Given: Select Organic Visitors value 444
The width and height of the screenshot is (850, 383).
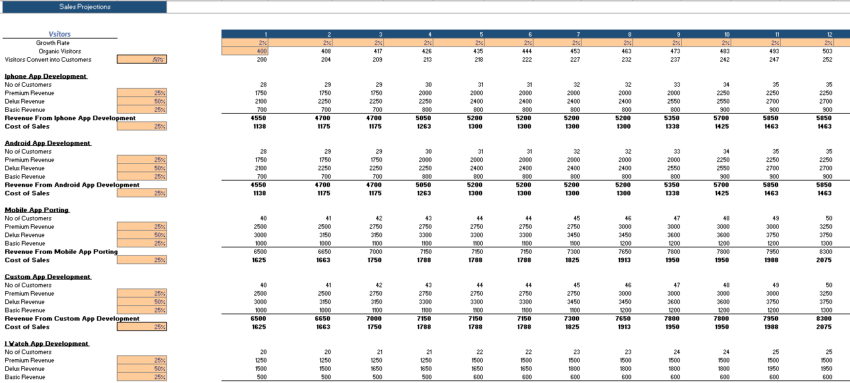Looking at the screenshot, I should (x=526, y=51).
